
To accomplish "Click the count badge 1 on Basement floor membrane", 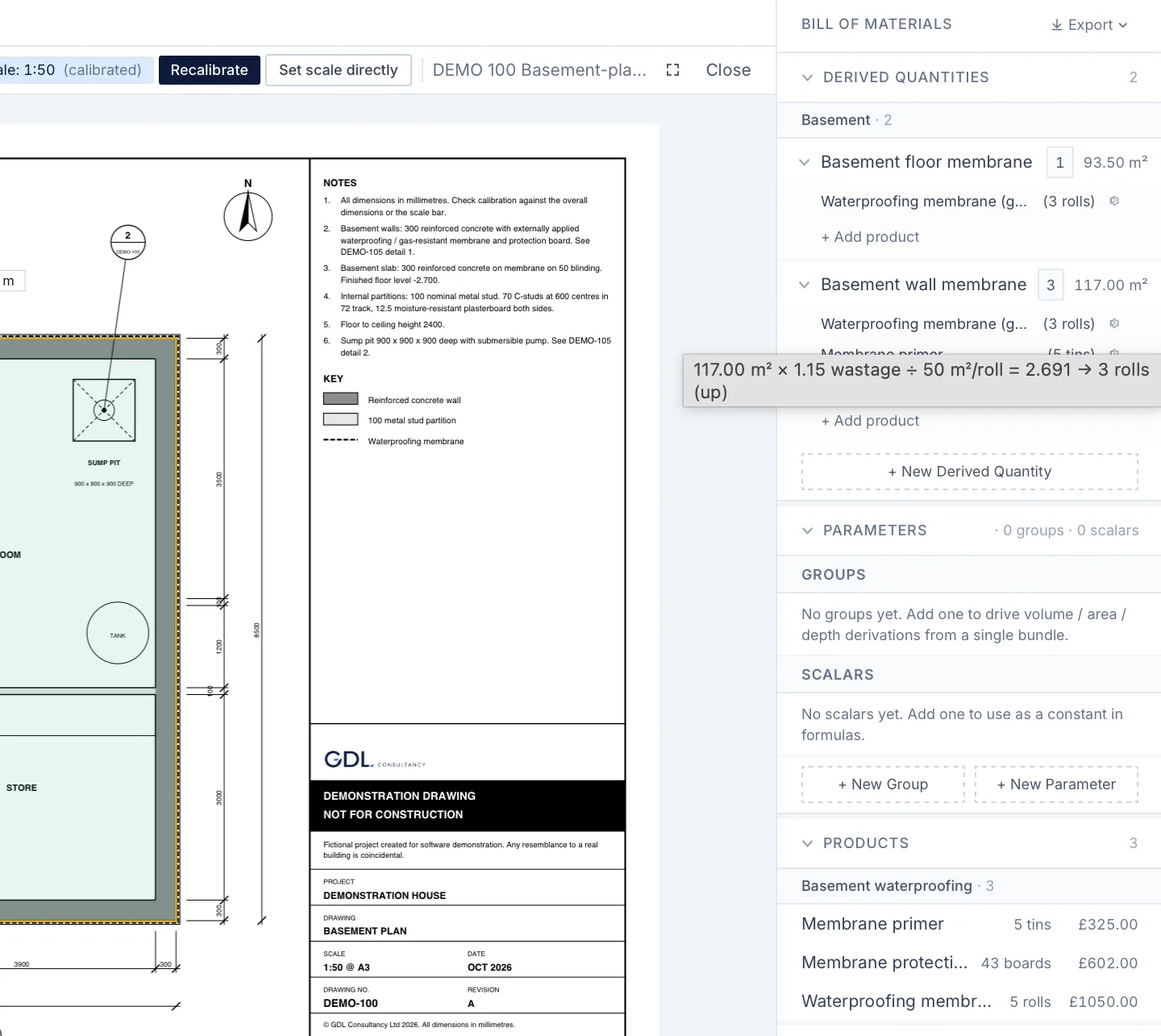I will point(1059,162).
